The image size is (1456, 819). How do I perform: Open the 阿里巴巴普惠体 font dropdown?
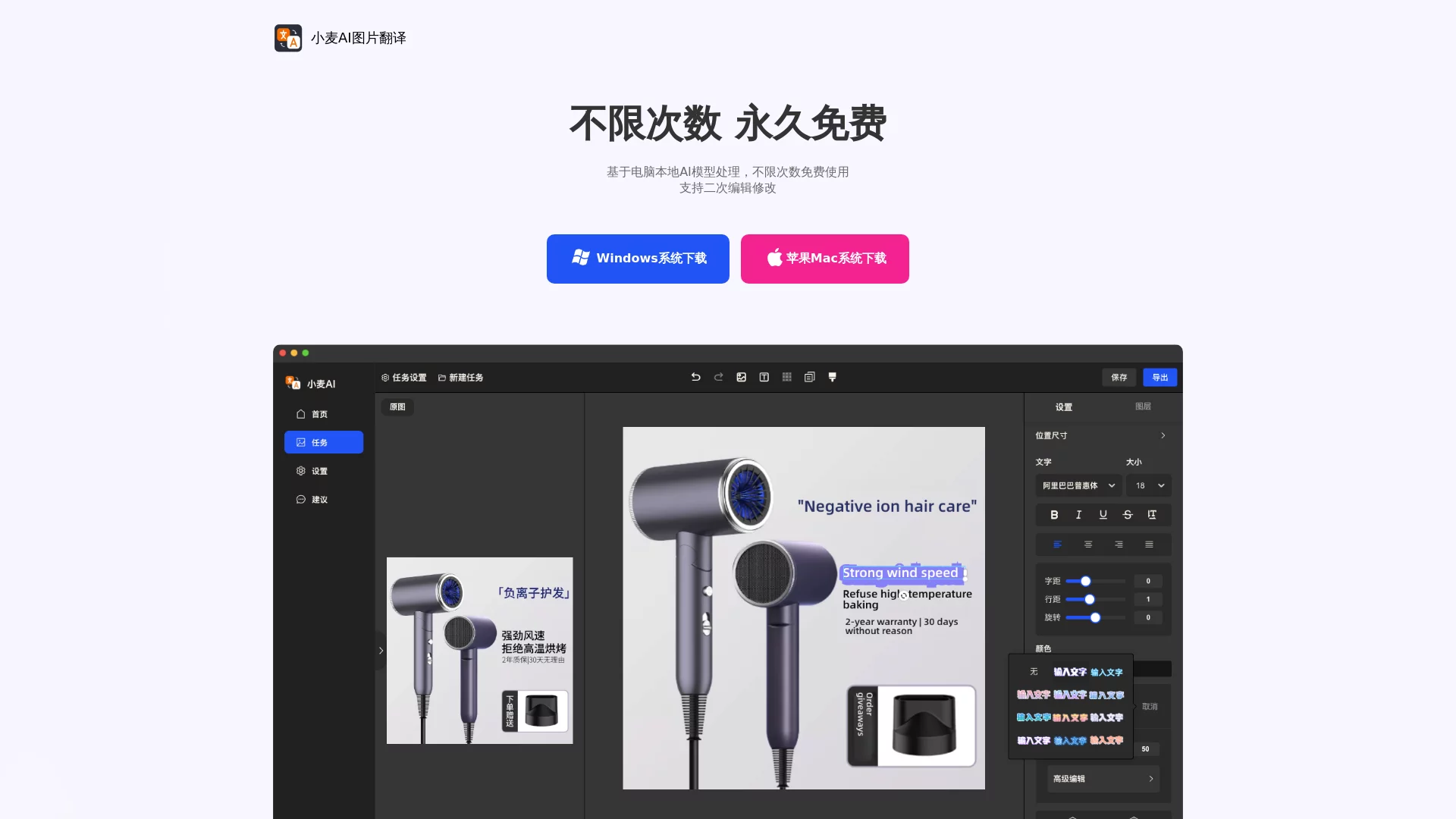click(1078, 485)
